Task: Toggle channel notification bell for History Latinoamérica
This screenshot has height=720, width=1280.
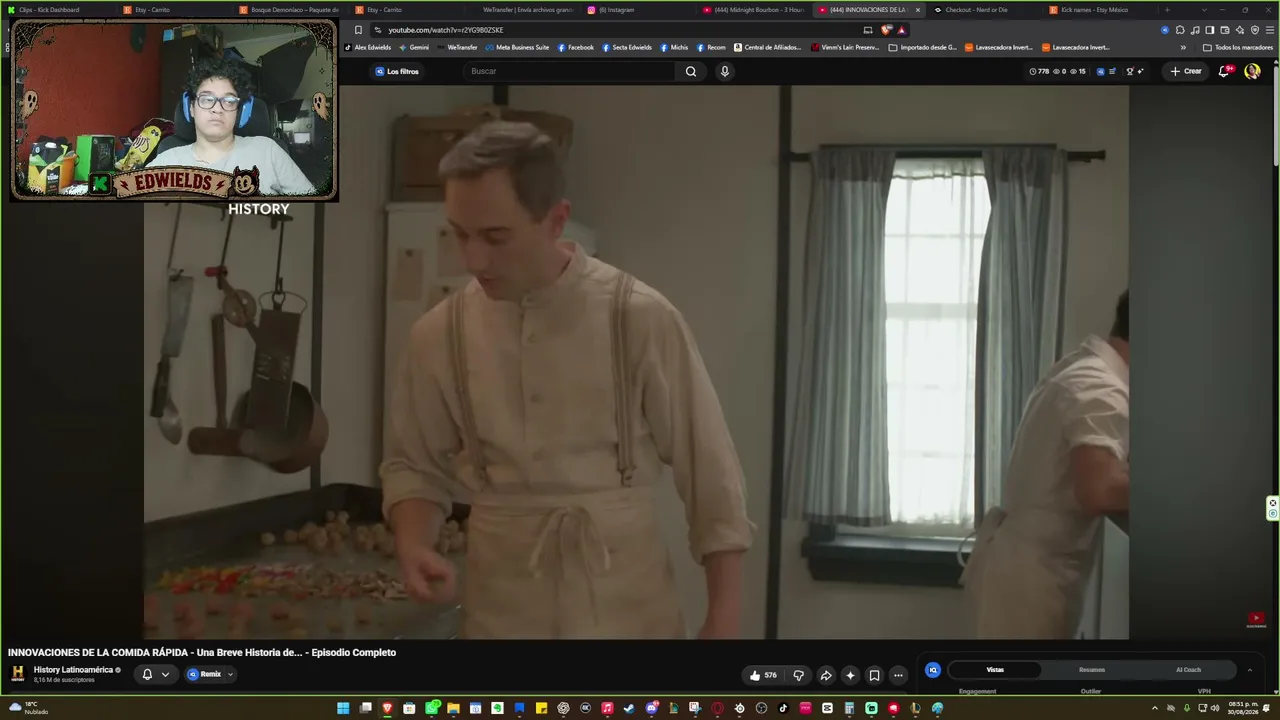Action: pyautogui.click(x=147, y=674)
